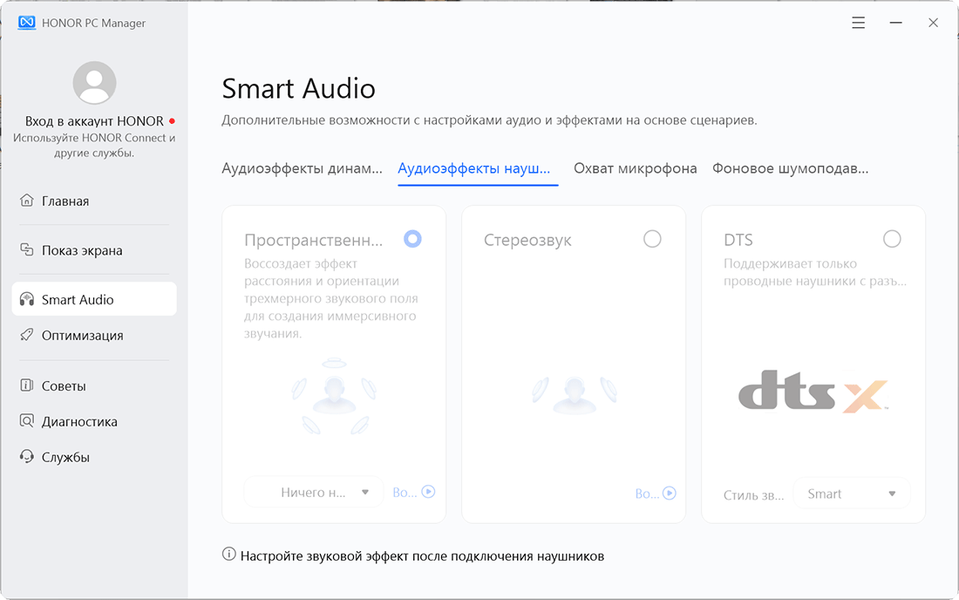Click the stereo sound illustration
Image resolution: width=959 pixels, height=600 pixels.
(x=574, y=394)
